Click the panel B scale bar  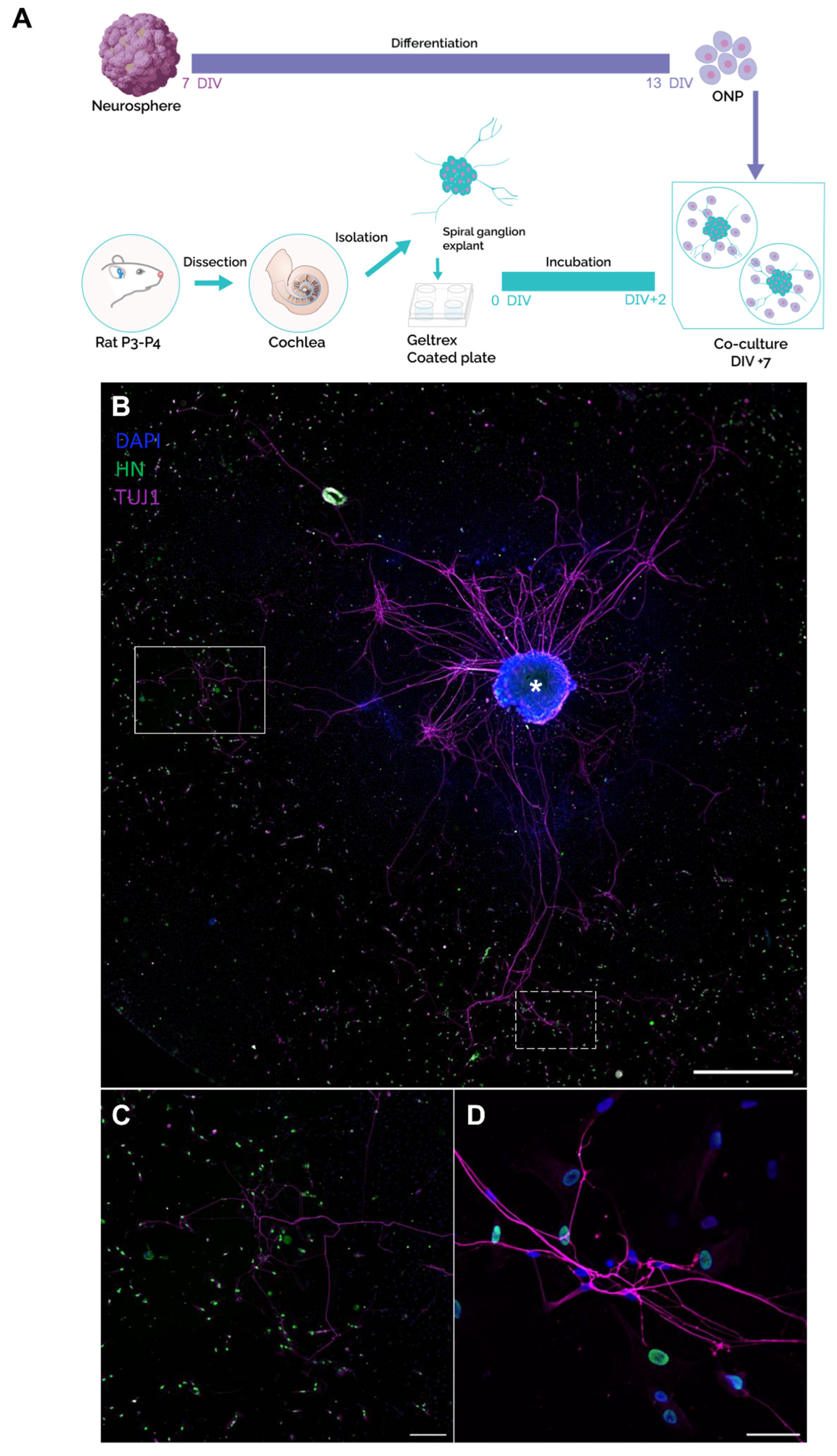point(743,1072)
